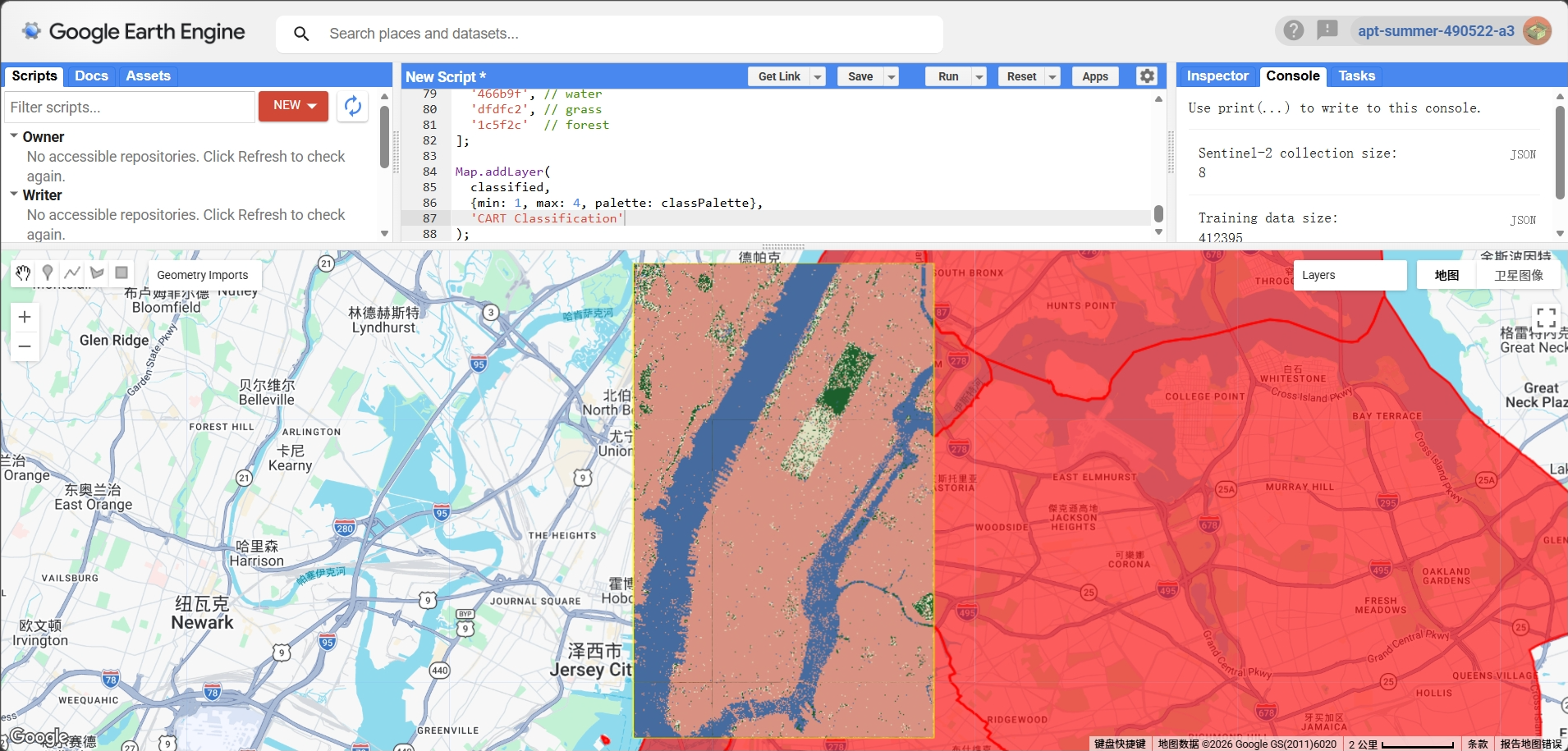The width and height of the screenshot is (1568, 751).
Task: Click the Reset button
Action: (x=1021, y=76)
